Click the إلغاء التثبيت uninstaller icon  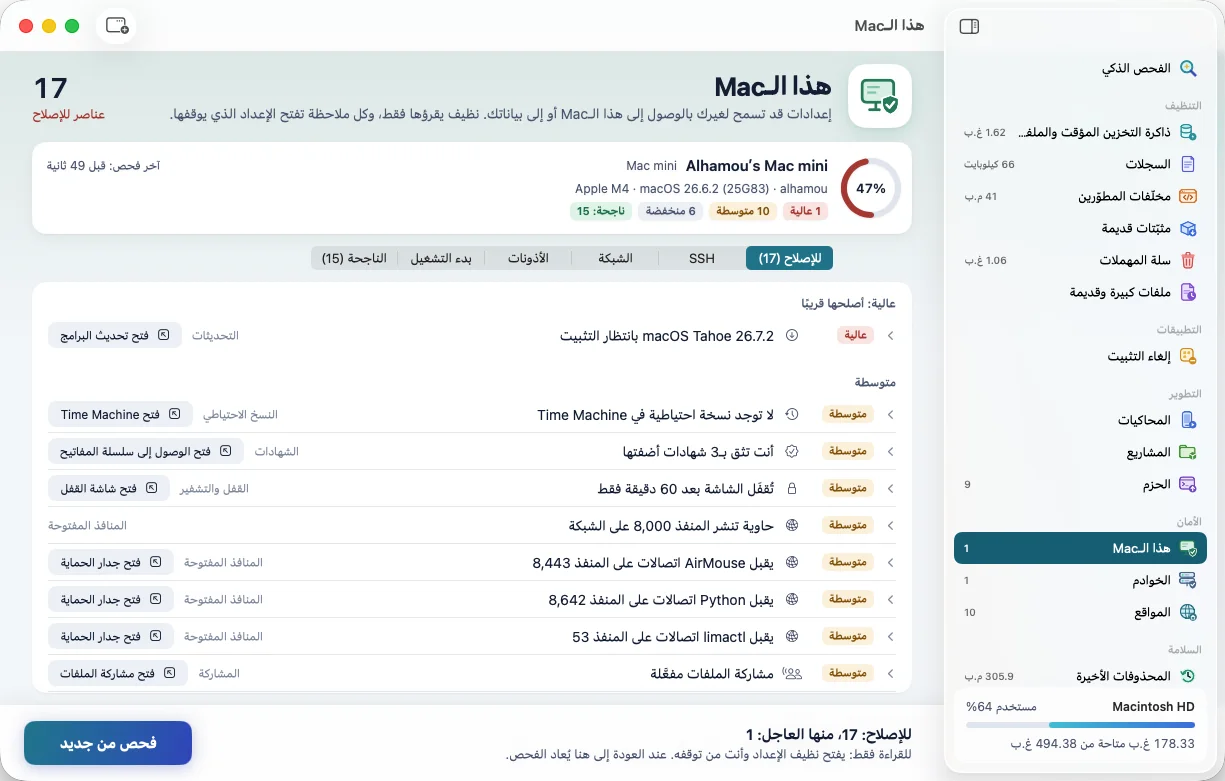[x=1188, y=356]
